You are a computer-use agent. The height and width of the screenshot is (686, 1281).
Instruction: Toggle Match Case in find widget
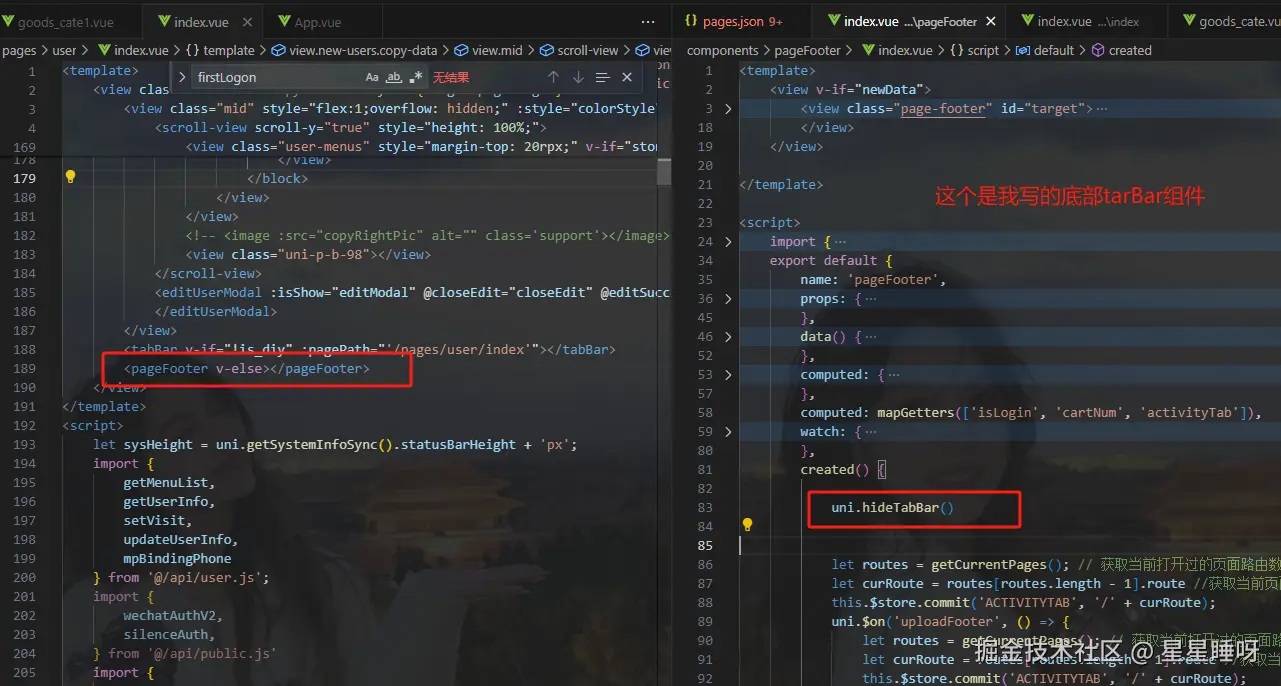(372, 77)
